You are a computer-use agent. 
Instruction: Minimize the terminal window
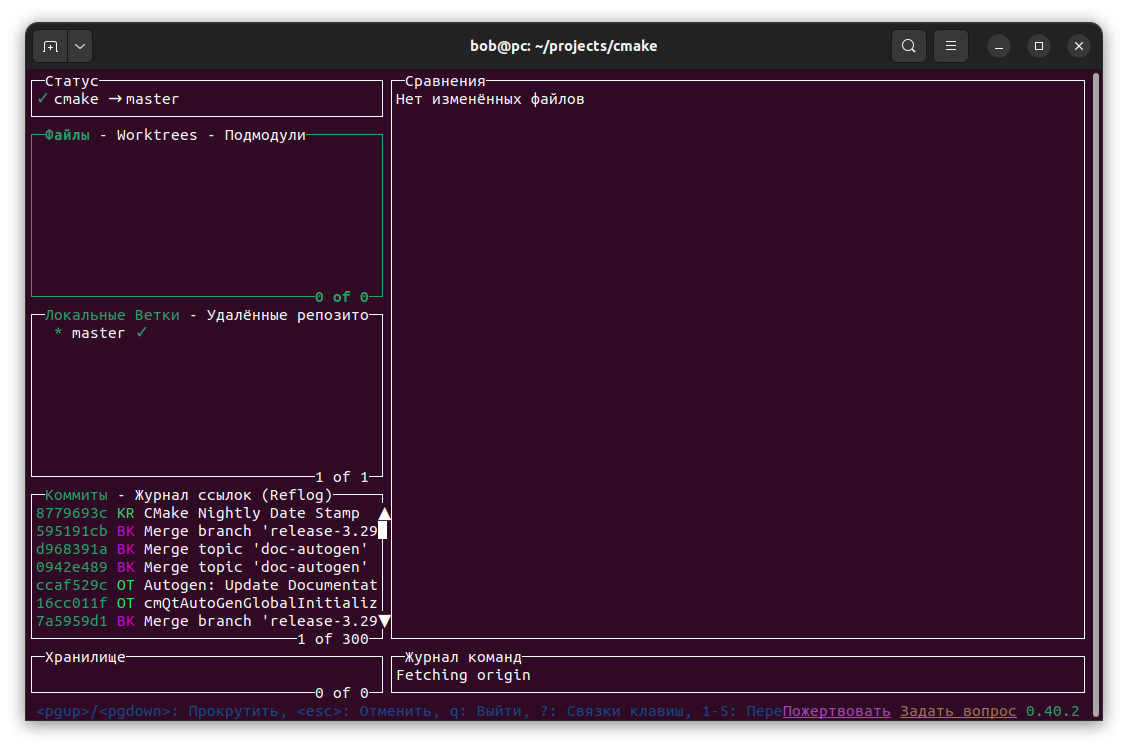(1000, 46)
